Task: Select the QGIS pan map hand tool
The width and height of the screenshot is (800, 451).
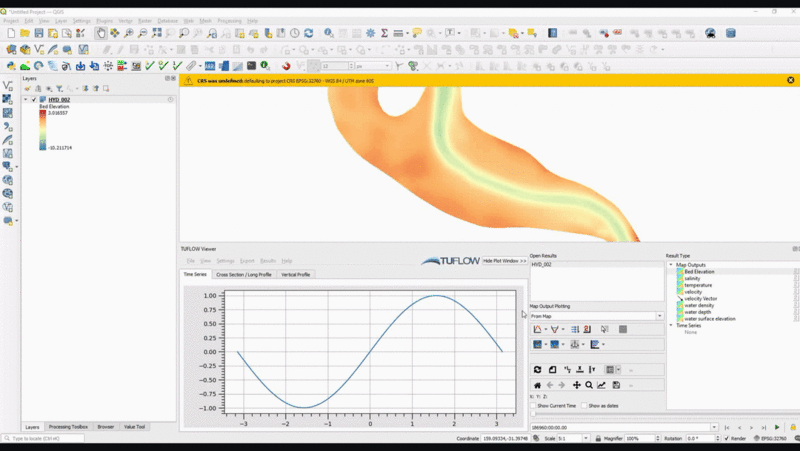Action: pyautogui.click(x=101, y=33)
